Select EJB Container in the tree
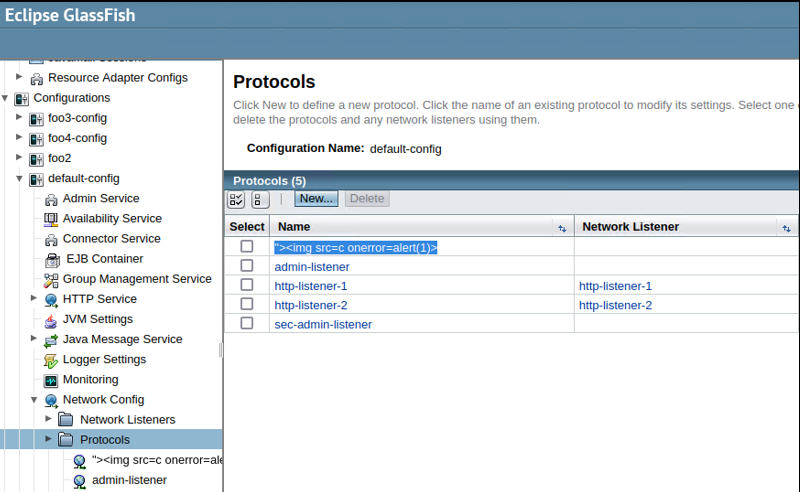Image resolution: width=800 pixels, height=492 pixels. 105,259
